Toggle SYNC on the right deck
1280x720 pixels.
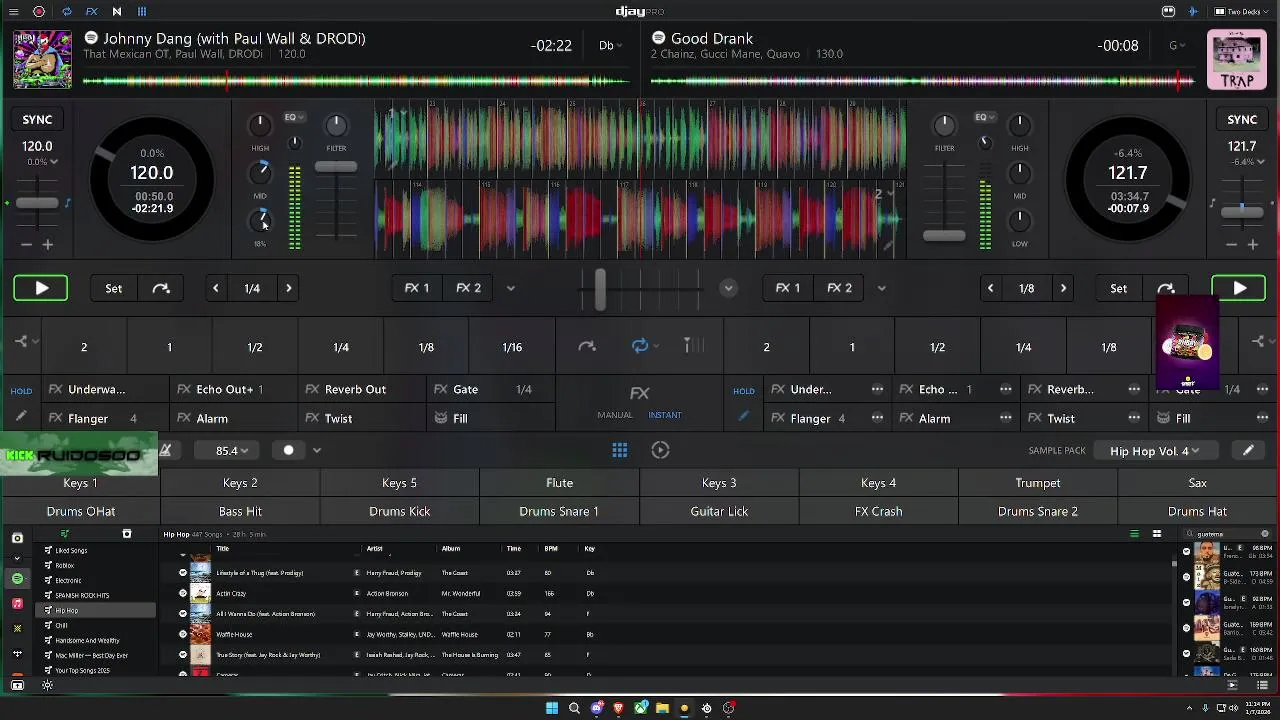1242,120
